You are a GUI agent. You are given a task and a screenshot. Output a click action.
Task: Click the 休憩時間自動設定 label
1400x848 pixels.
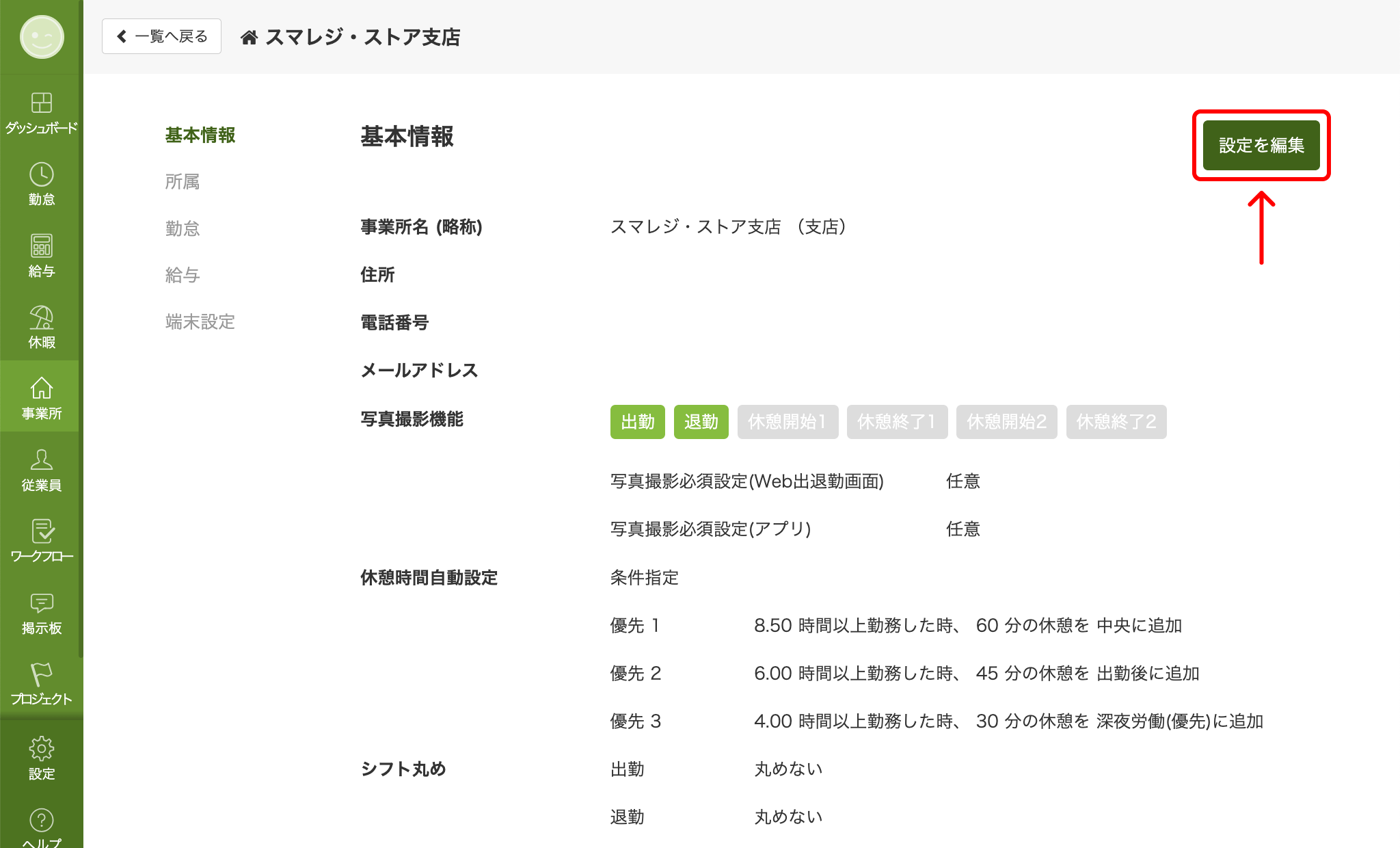tap(429, 578)
